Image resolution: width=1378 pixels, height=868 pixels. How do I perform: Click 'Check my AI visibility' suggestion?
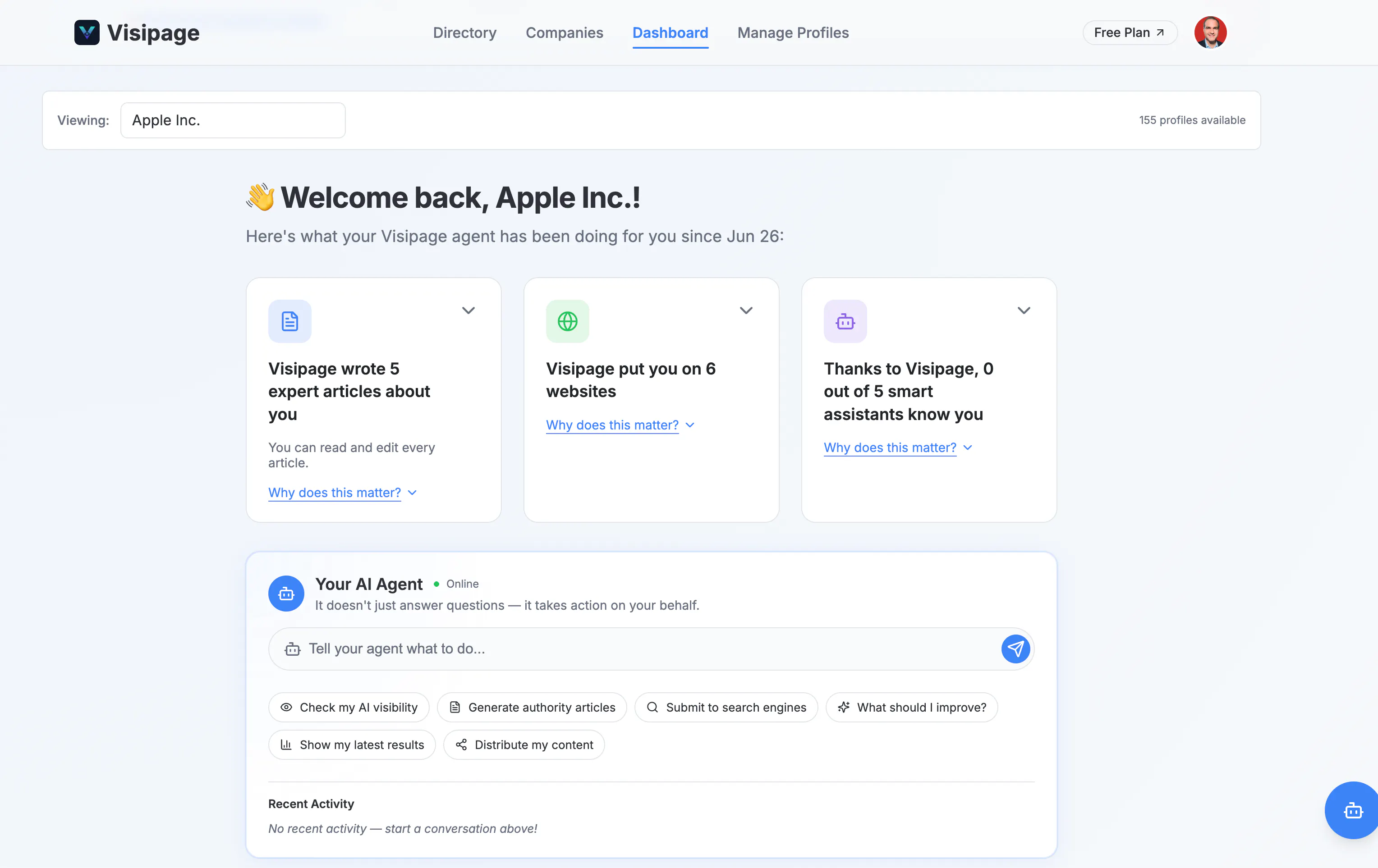coord(349,707)
